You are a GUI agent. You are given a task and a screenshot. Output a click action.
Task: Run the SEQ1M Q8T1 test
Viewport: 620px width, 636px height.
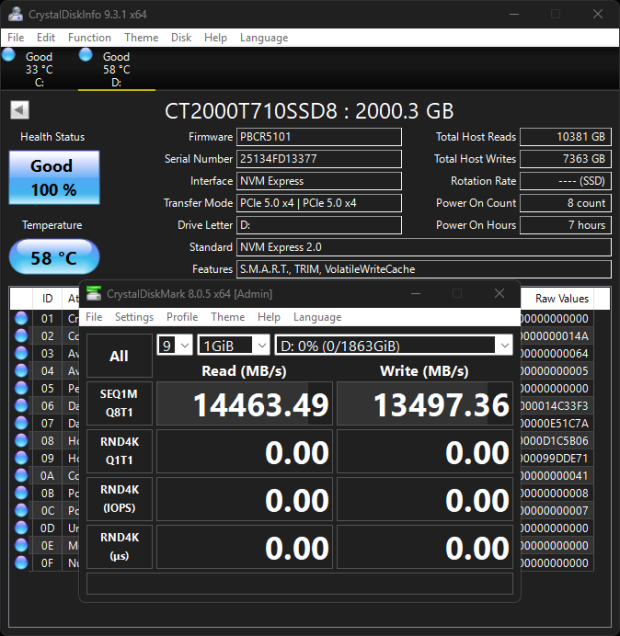click(x=119, y=403)
